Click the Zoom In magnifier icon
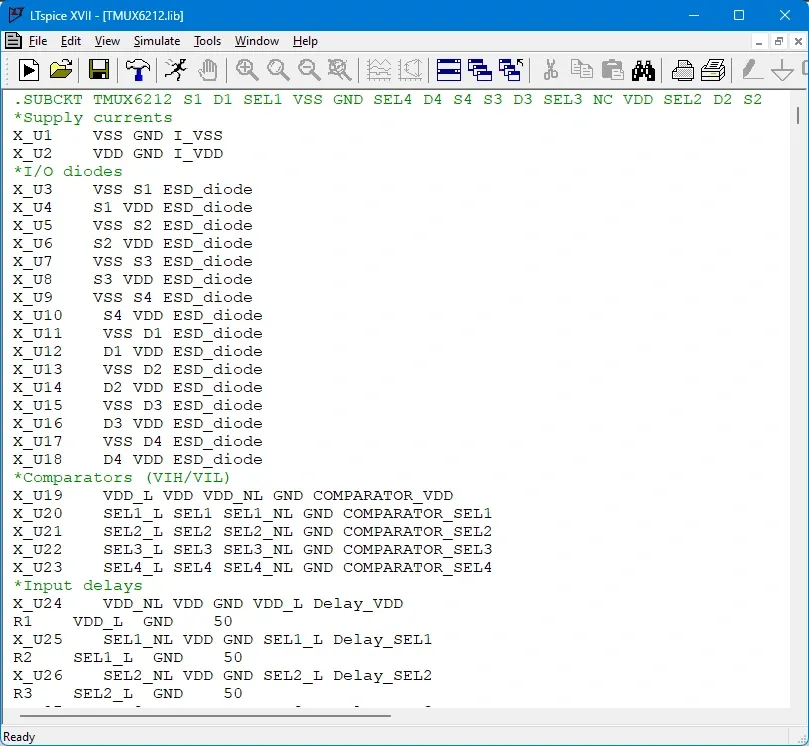 tap(247, 70)
